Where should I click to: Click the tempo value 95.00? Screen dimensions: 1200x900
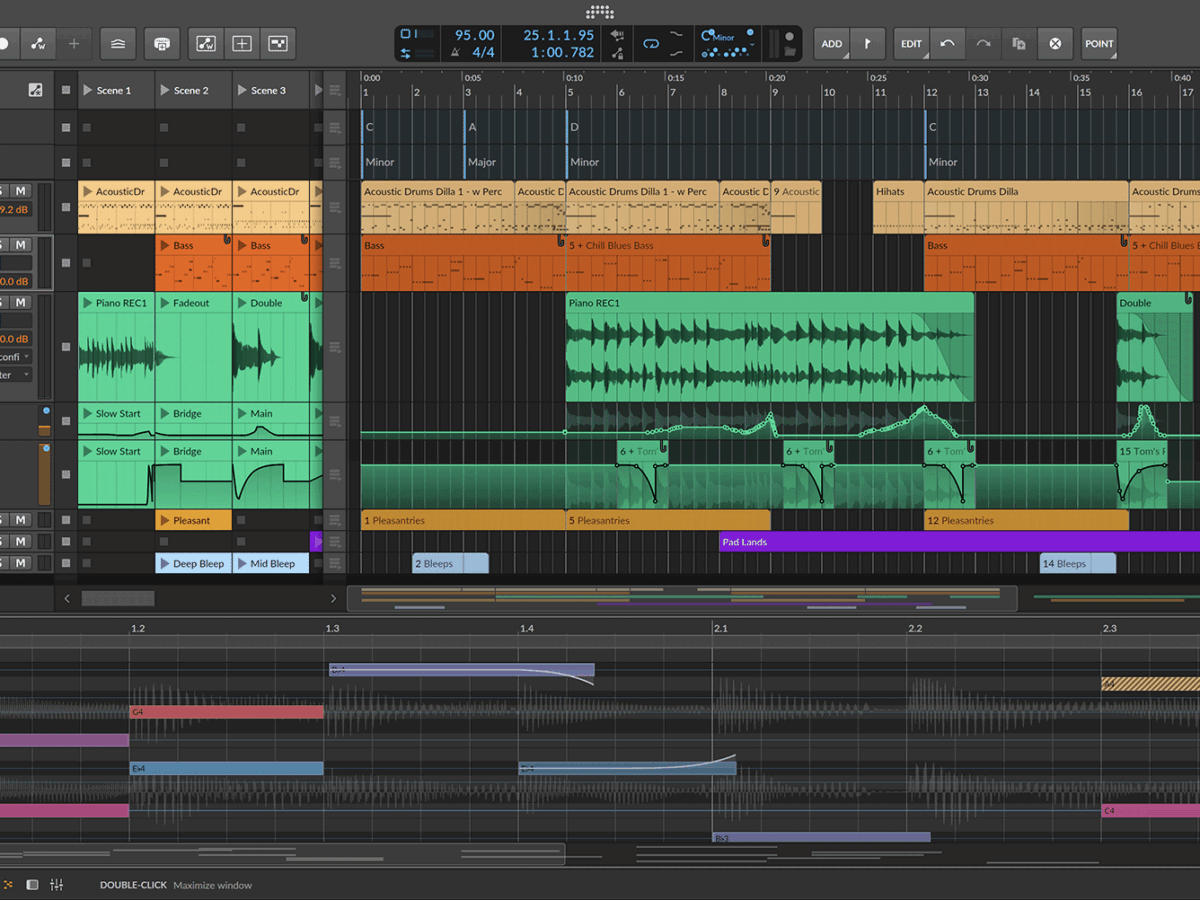(x=474, y=35)
